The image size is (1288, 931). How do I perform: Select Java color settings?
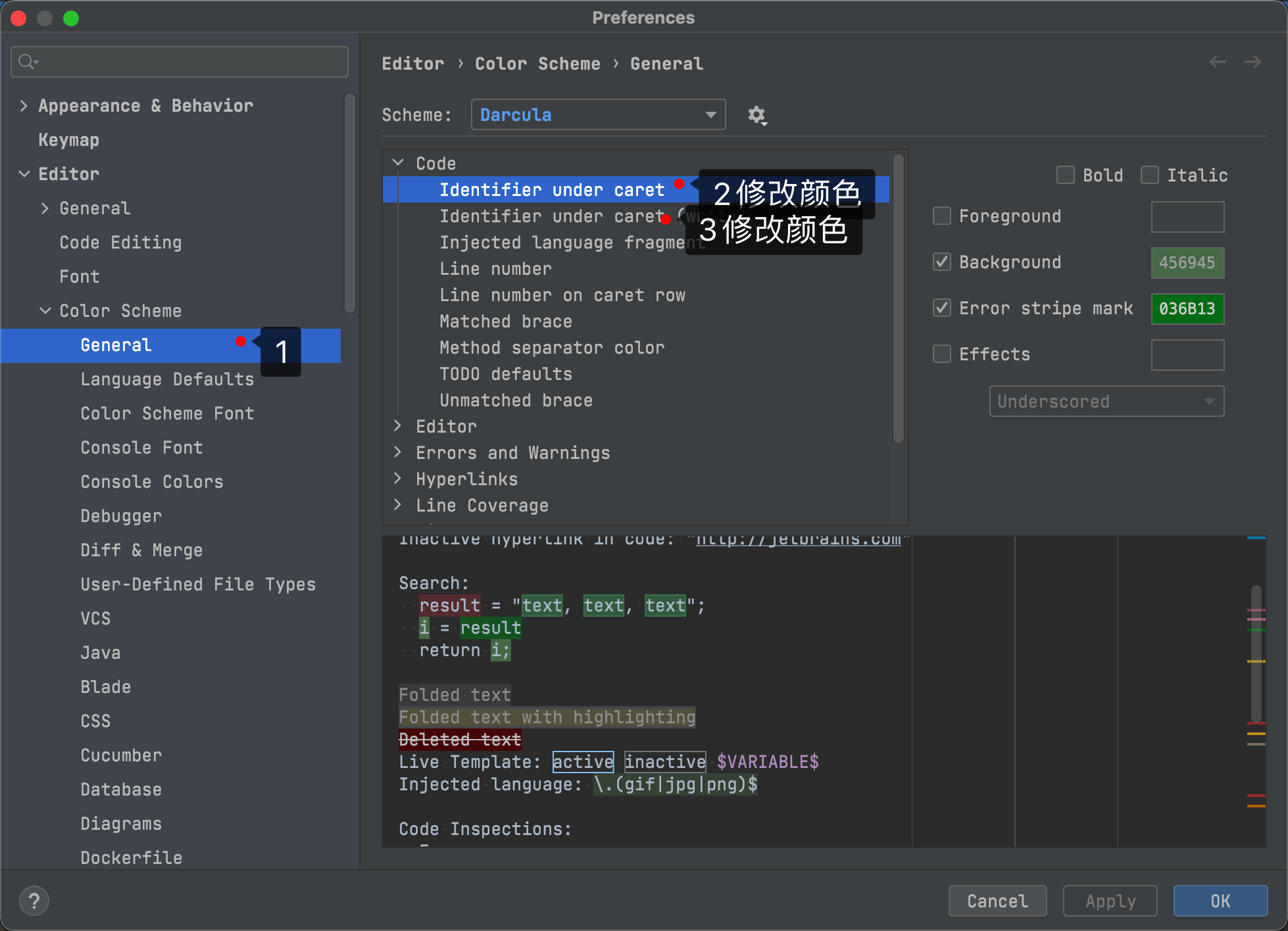click(101, 653)
